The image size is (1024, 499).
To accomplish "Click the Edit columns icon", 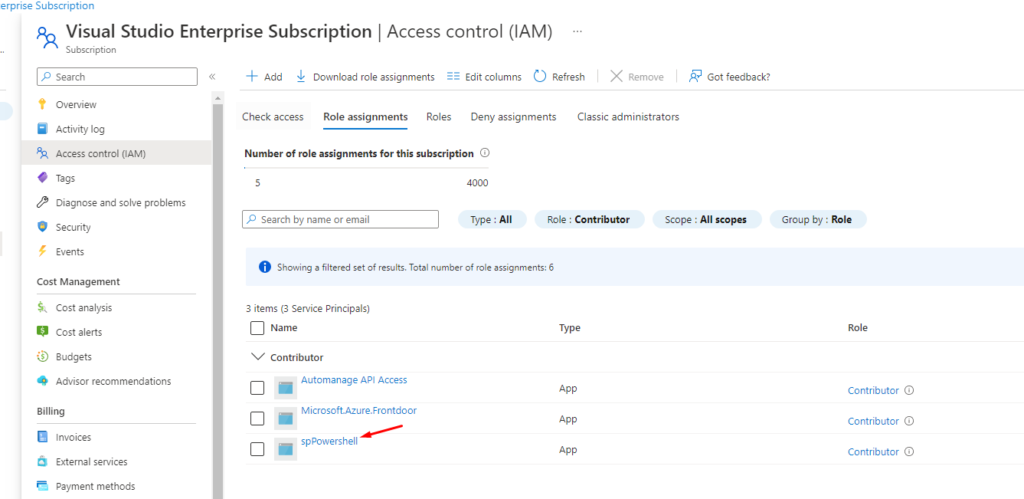I will tap(453, 76).
